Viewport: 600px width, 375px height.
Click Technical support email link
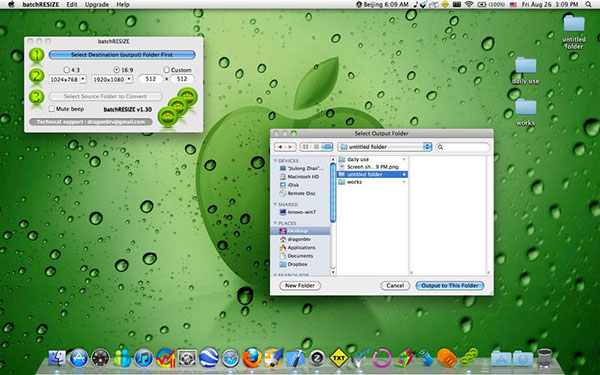pos(91,122)
